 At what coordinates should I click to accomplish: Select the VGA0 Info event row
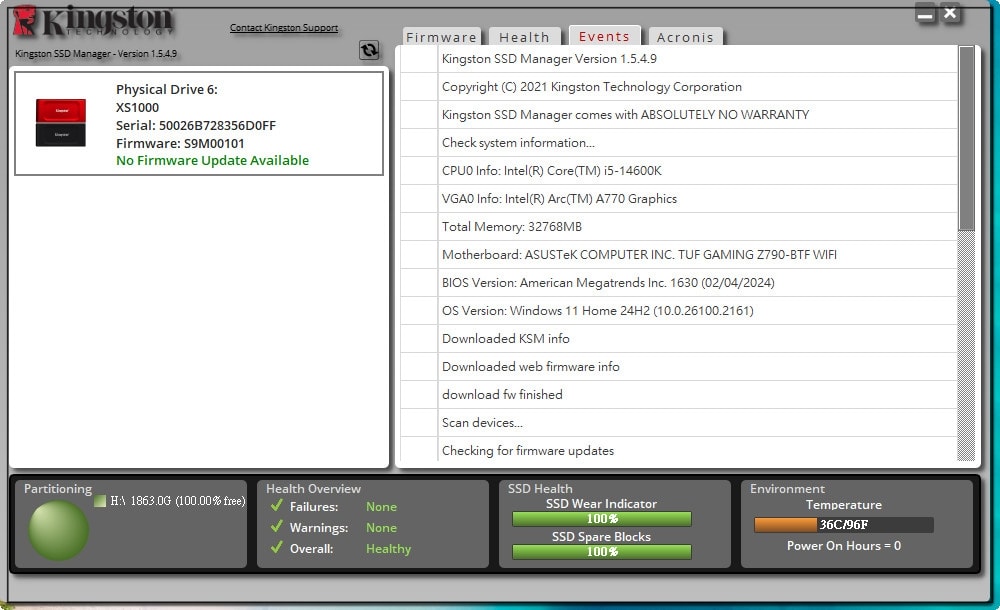[x=679, y=198]
